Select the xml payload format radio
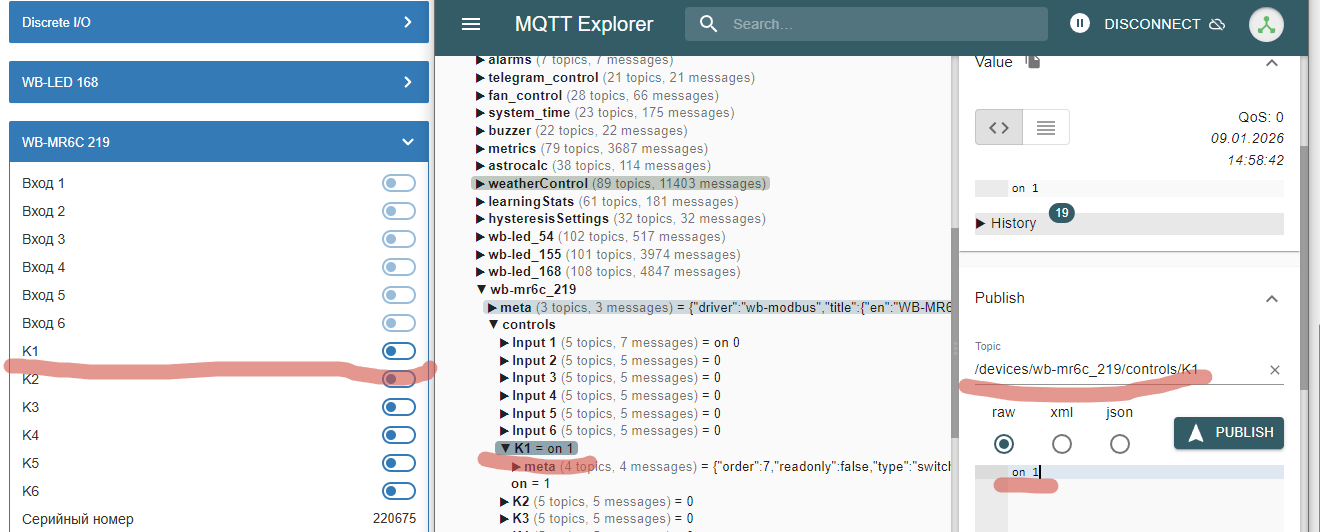1320x532 pixels. pos(1062,444)
